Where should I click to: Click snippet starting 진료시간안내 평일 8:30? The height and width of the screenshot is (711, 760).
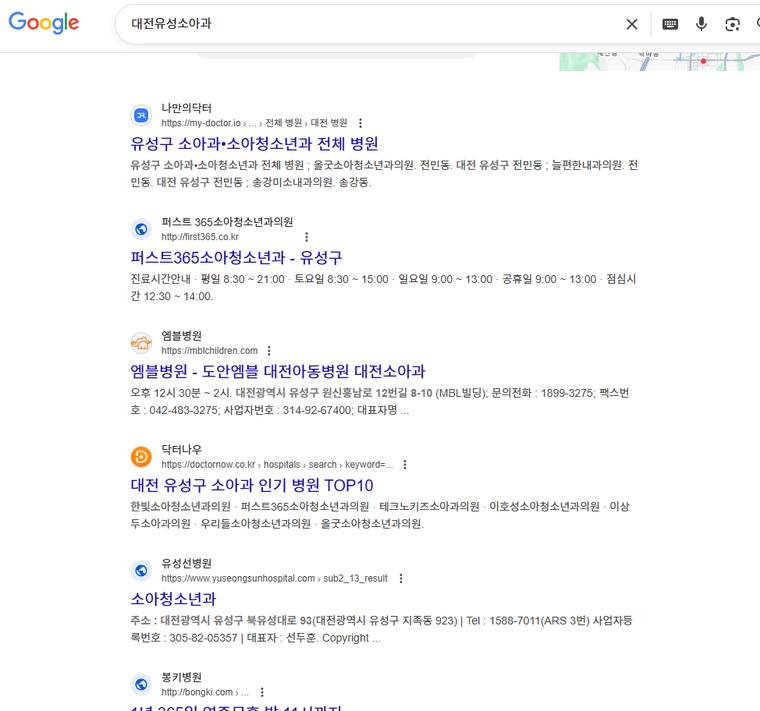pyautogui.click(x=383, y=288)
